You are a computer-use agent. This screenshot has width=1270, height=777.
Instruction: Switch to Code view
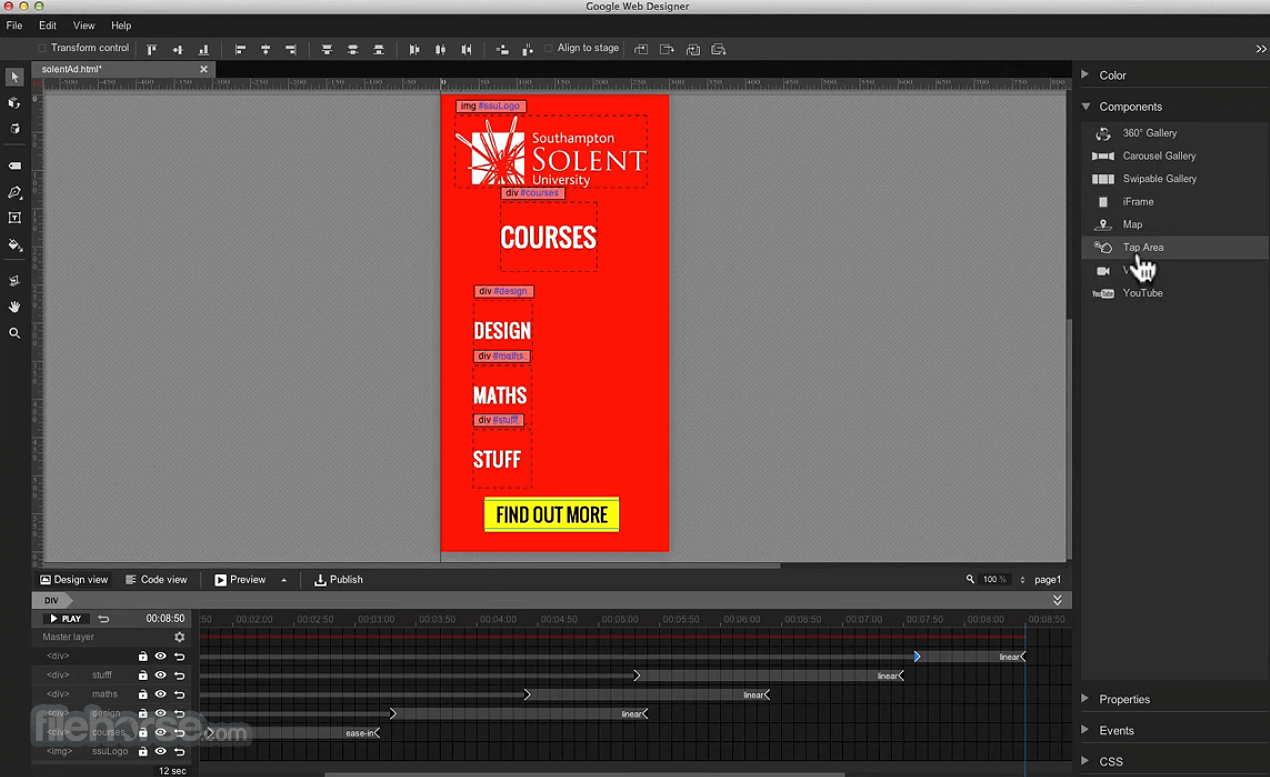click(156, 580)
